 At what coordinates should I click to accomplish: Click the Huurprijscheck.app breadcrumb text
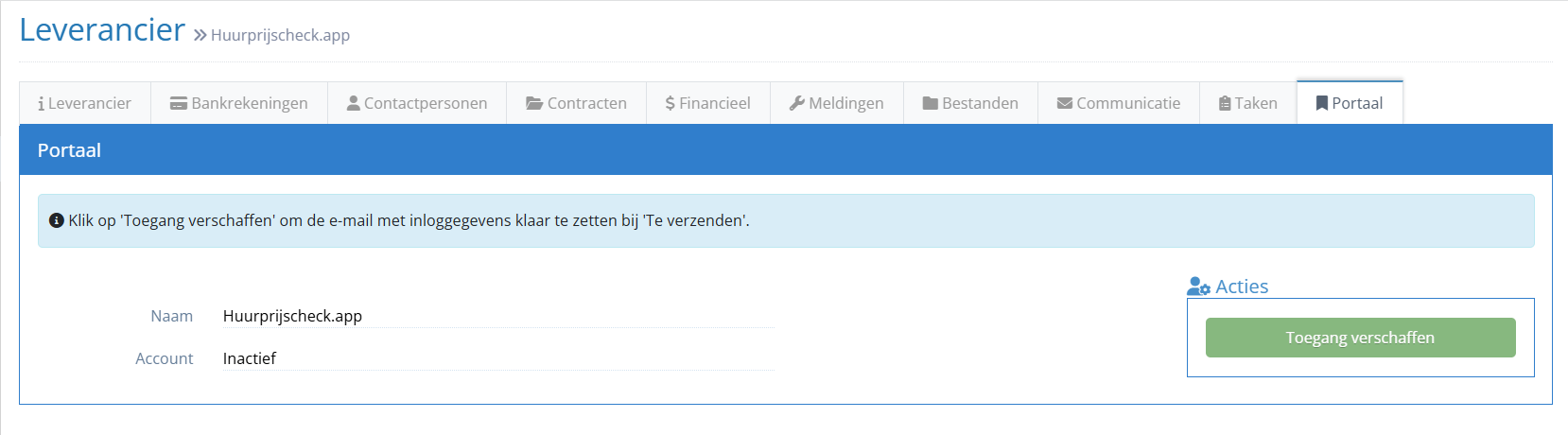[280, 36]
